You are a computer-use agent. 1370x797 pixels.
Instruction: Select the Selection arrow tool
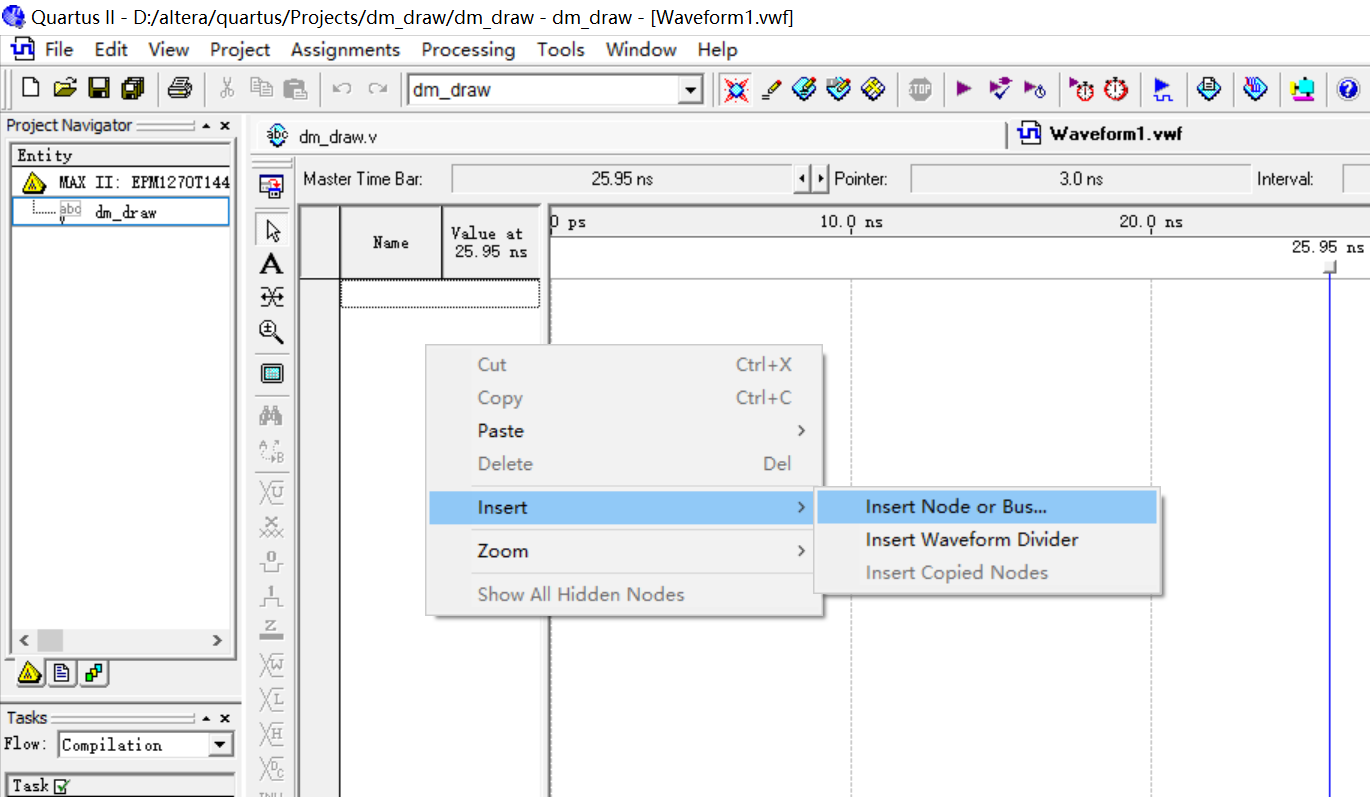click(x=271, y=231)
